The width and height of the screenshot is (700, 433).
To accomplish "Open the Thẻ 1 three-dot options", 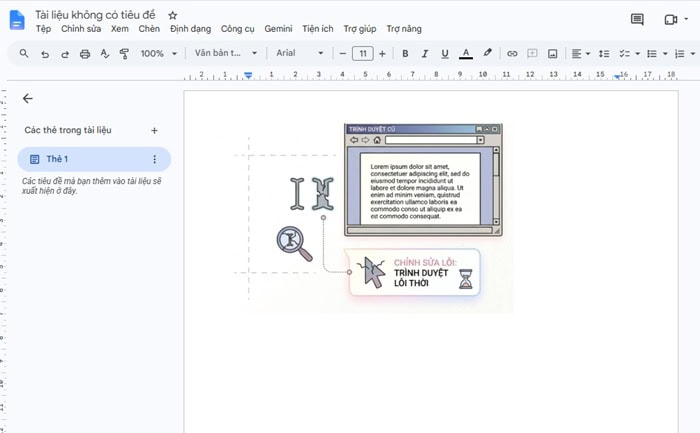I will tap(154, 159).
